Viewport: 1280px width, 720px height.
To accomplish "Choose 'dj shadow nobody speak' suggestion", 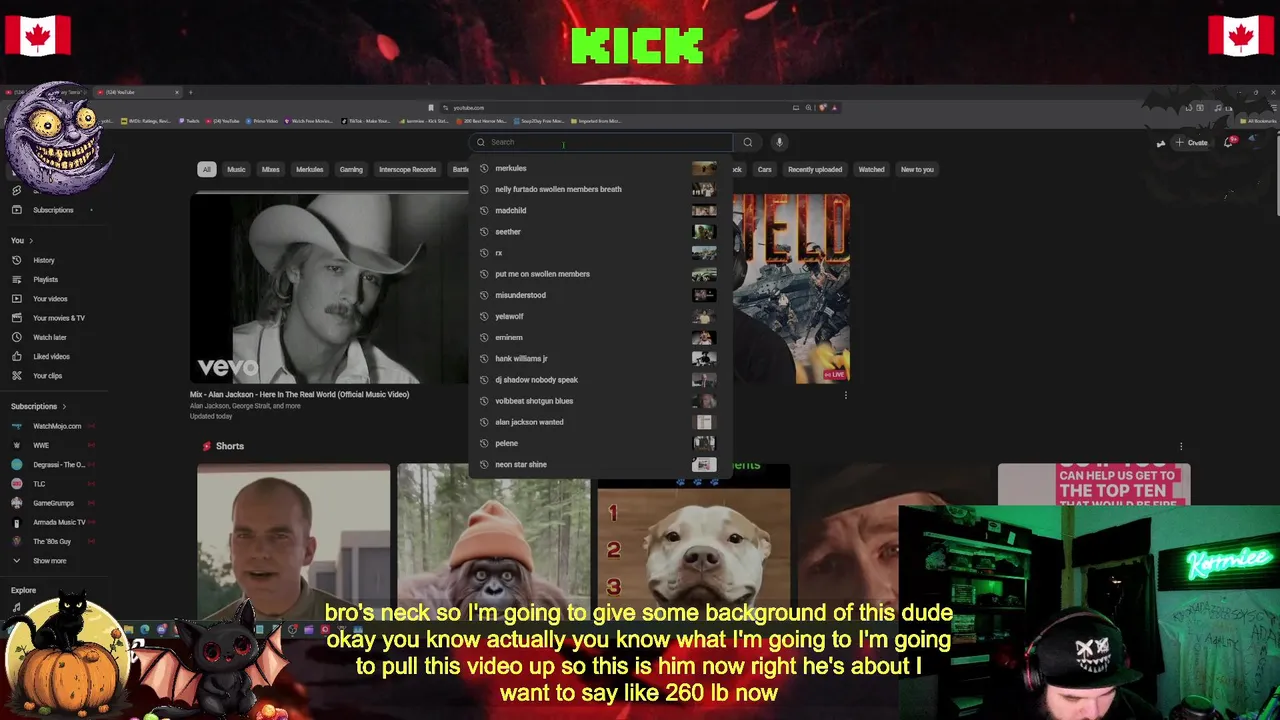I will click(x=600, y=380).
